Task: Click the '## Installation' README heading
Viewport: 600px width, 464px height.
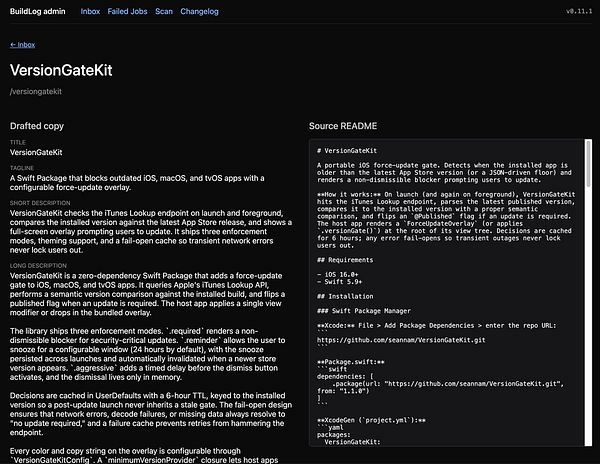Action: click(x=345, y=296)
